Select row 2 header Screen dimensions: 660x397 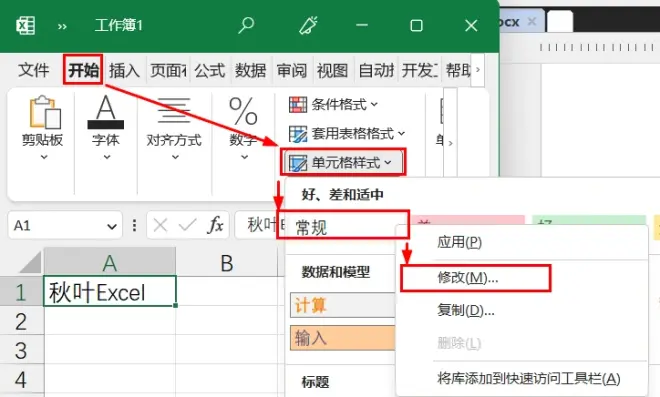click(21, 320)
